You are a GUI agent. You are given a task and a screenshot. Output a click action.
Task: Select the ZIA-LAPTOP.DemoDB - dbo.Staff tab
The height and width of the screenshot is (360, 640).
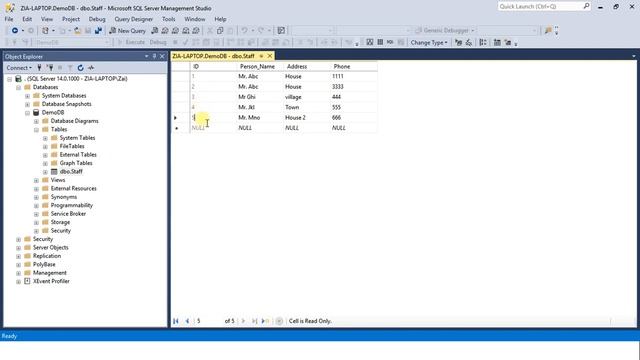[213, 56]
